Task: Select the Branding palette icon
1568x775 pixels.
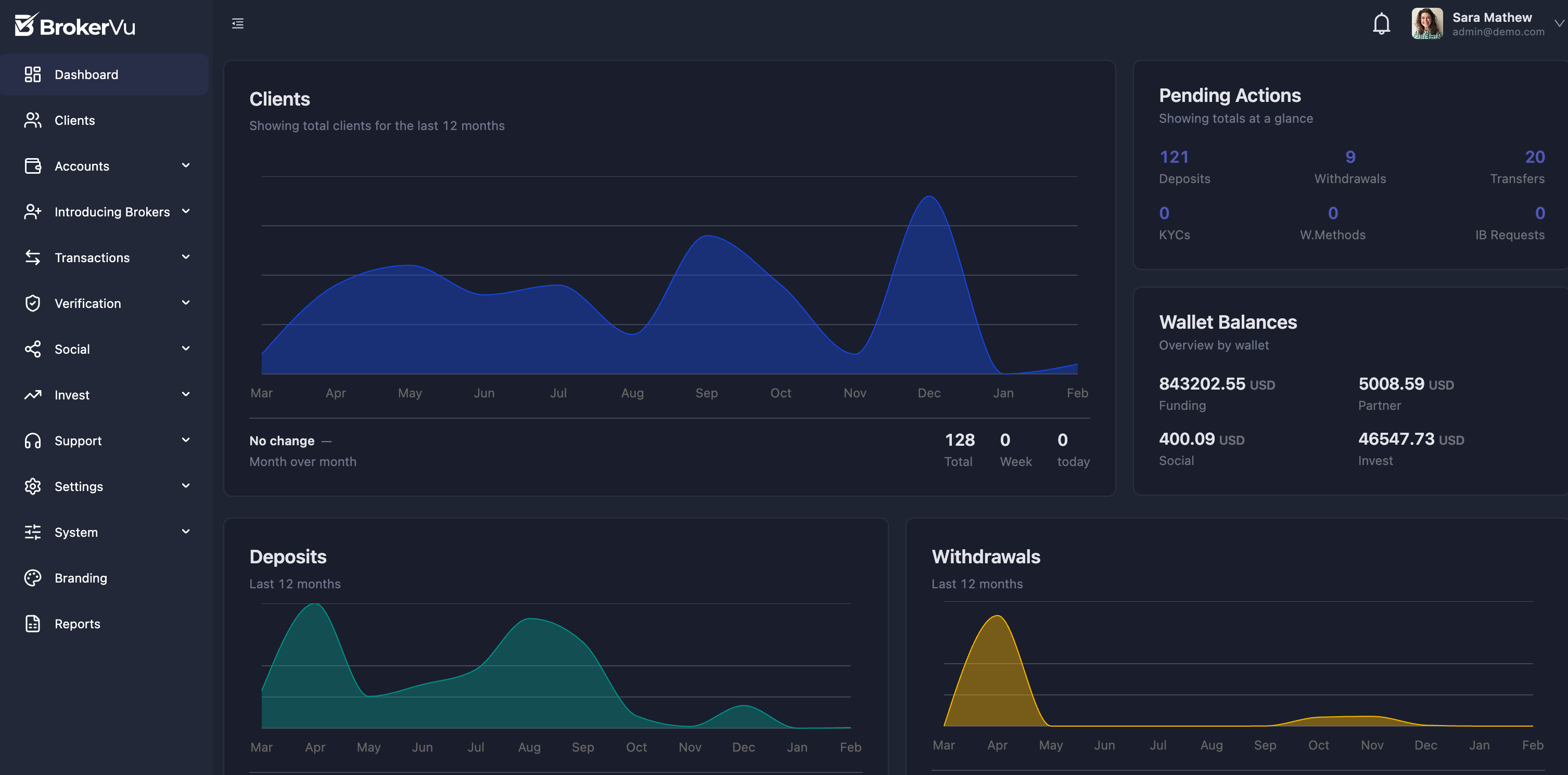Action: [33, 578]
